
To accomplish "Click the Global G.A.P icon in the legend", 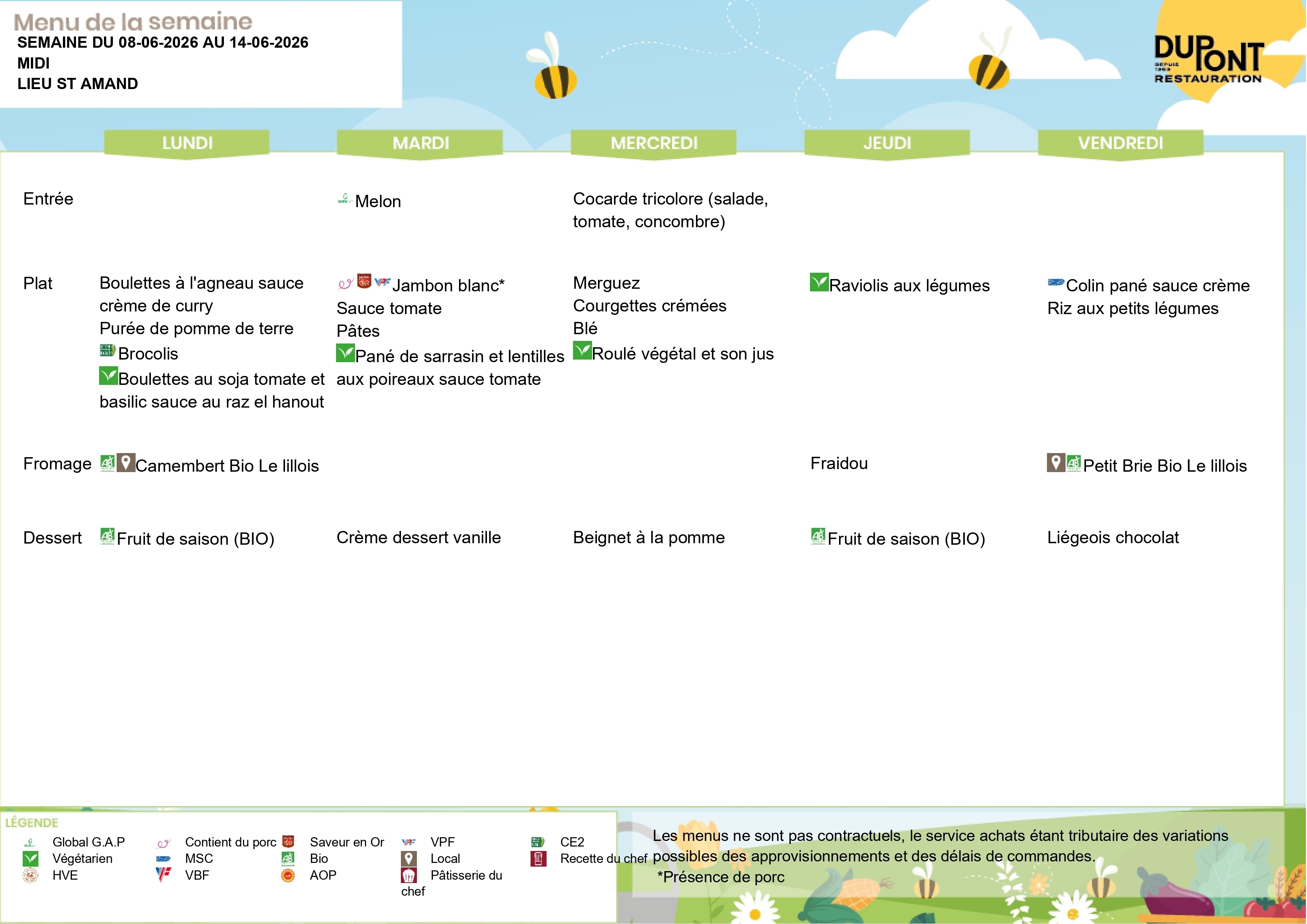I will click(x=30, y=842).
